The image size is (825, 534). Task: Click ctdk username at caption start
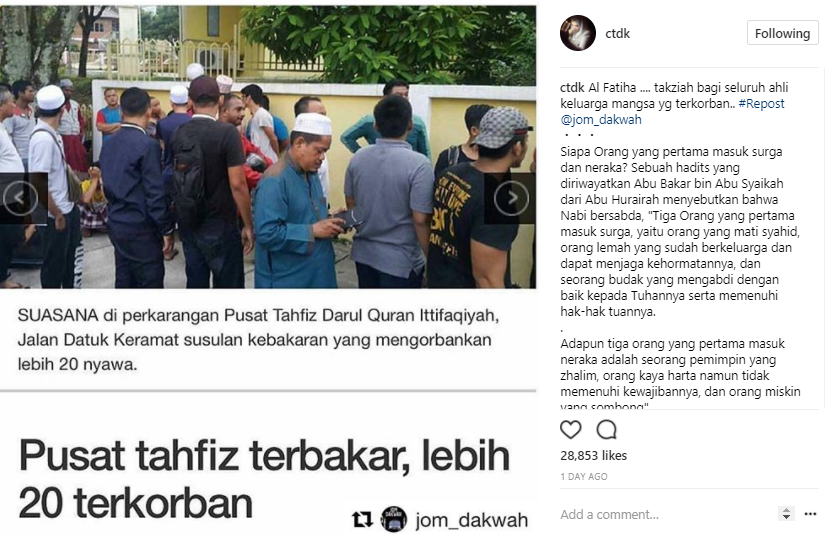pos(572,87)
